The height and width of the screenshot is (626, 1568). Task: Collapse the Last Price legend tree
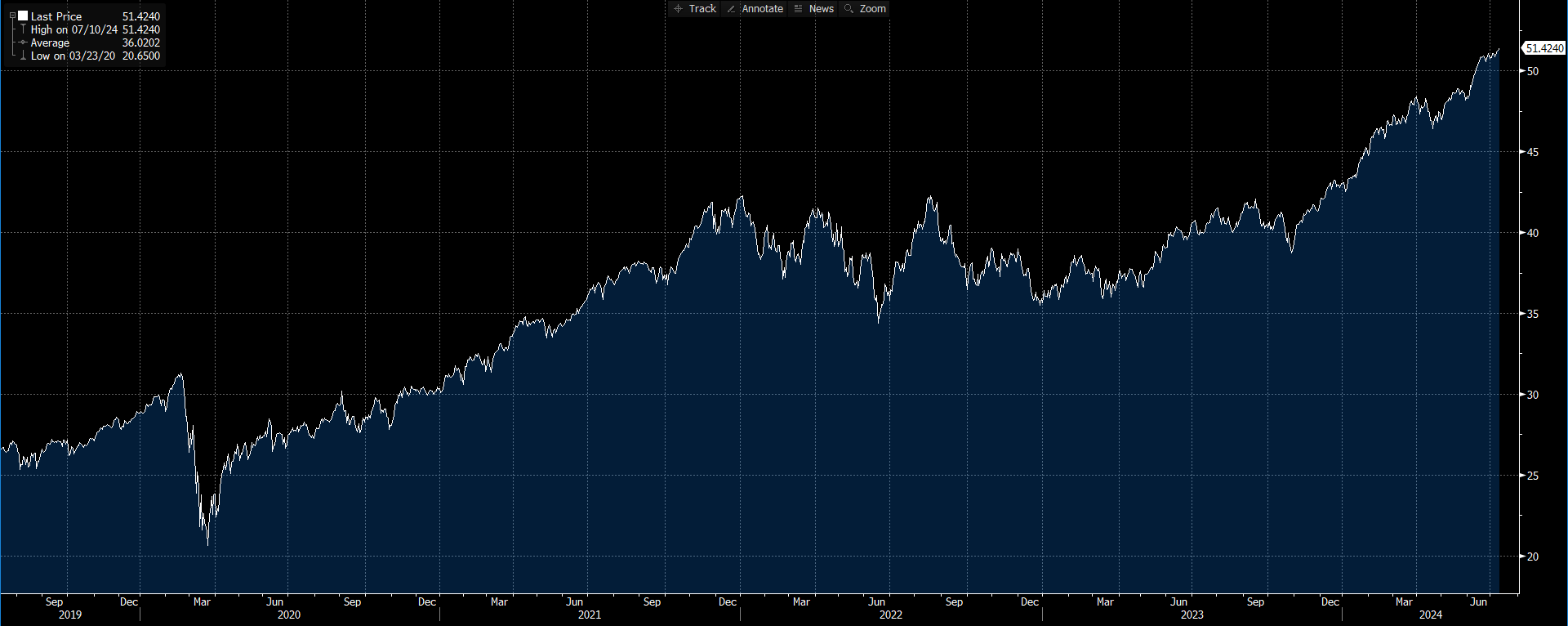tap(12, 16)
